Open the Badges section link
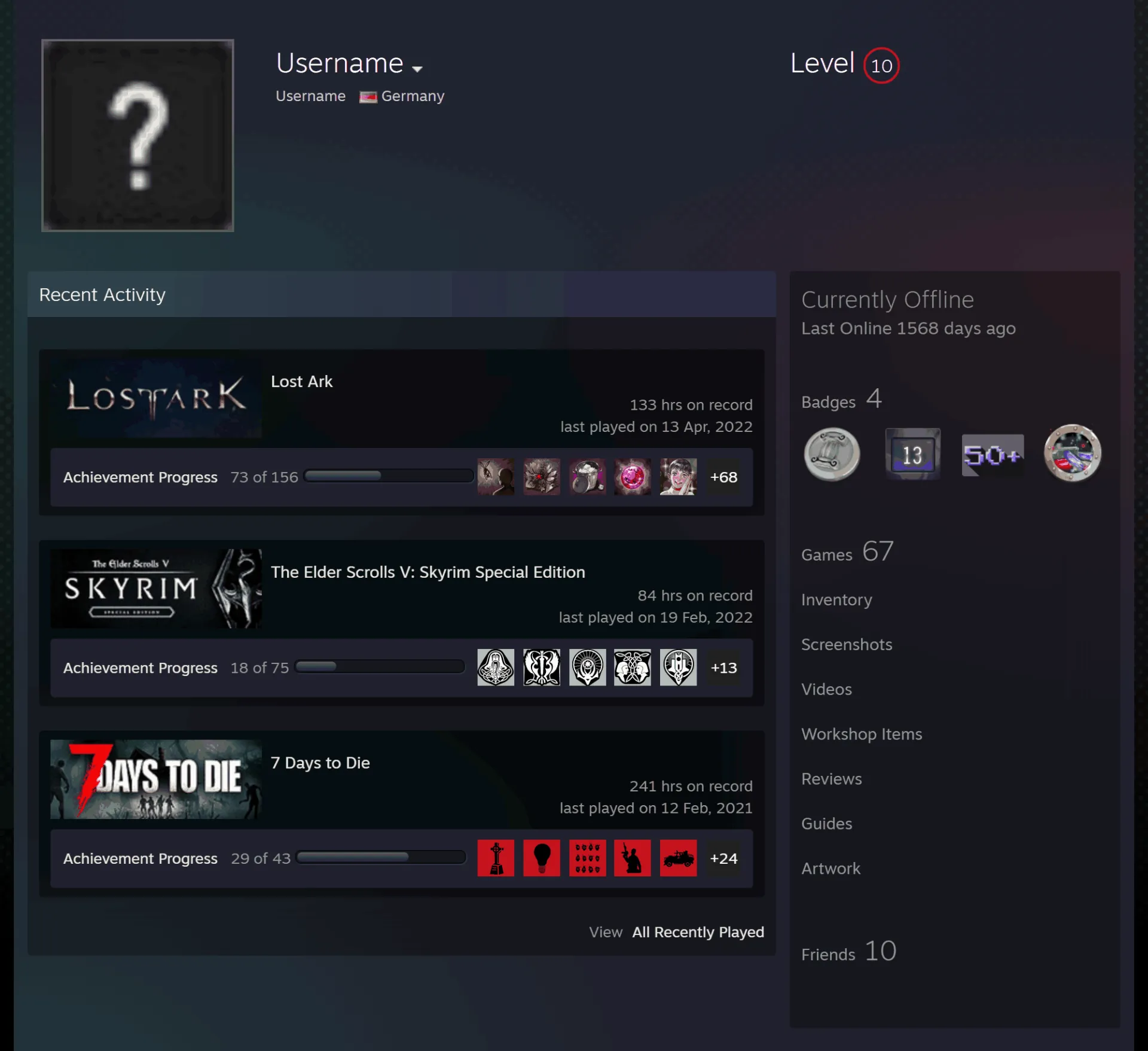 [841, 400]
